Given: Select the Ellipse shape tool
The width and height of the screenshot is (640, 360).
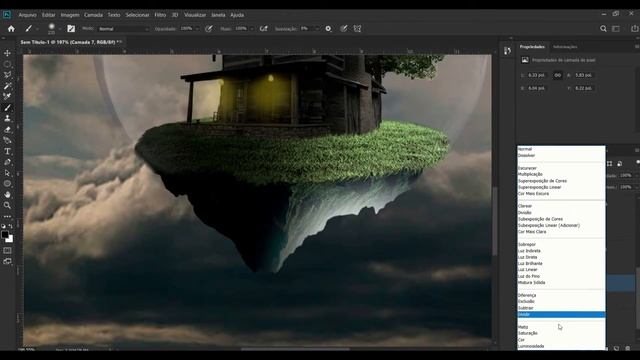Looking at the screenshot, I should (7, 184).
